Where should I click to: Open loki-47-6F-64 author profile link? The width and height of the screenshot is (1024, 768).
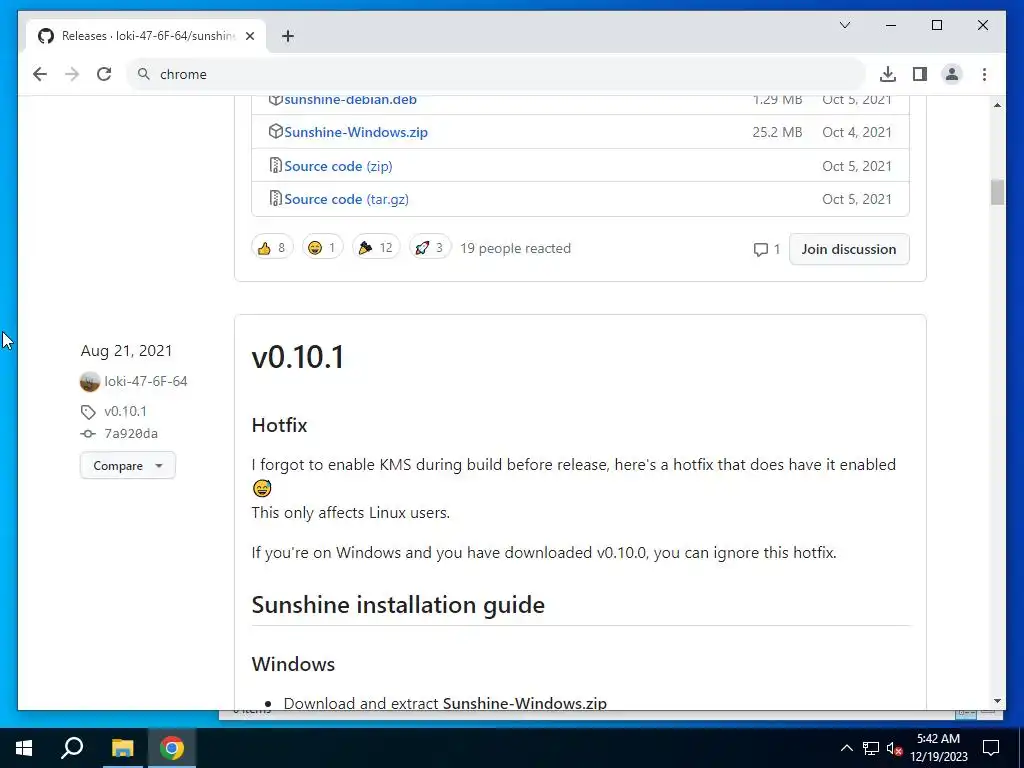146,381
